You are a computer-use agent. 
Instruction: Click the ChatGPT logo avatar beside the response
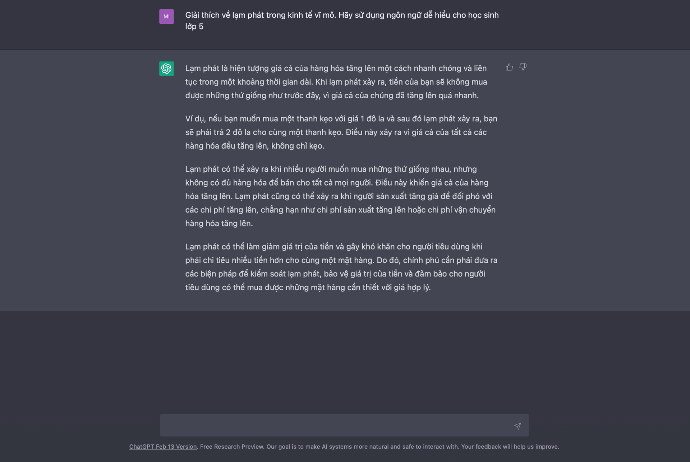click(166, 68)
